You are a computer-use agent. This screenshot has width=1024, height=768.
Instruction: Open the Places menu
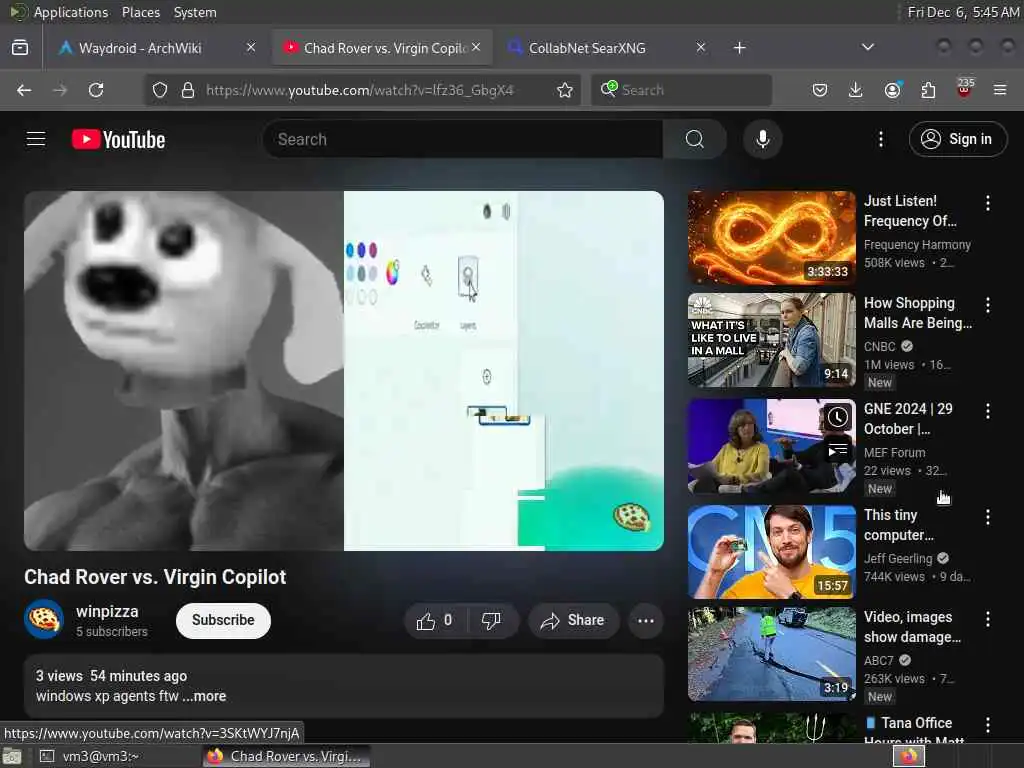(140, 12)
